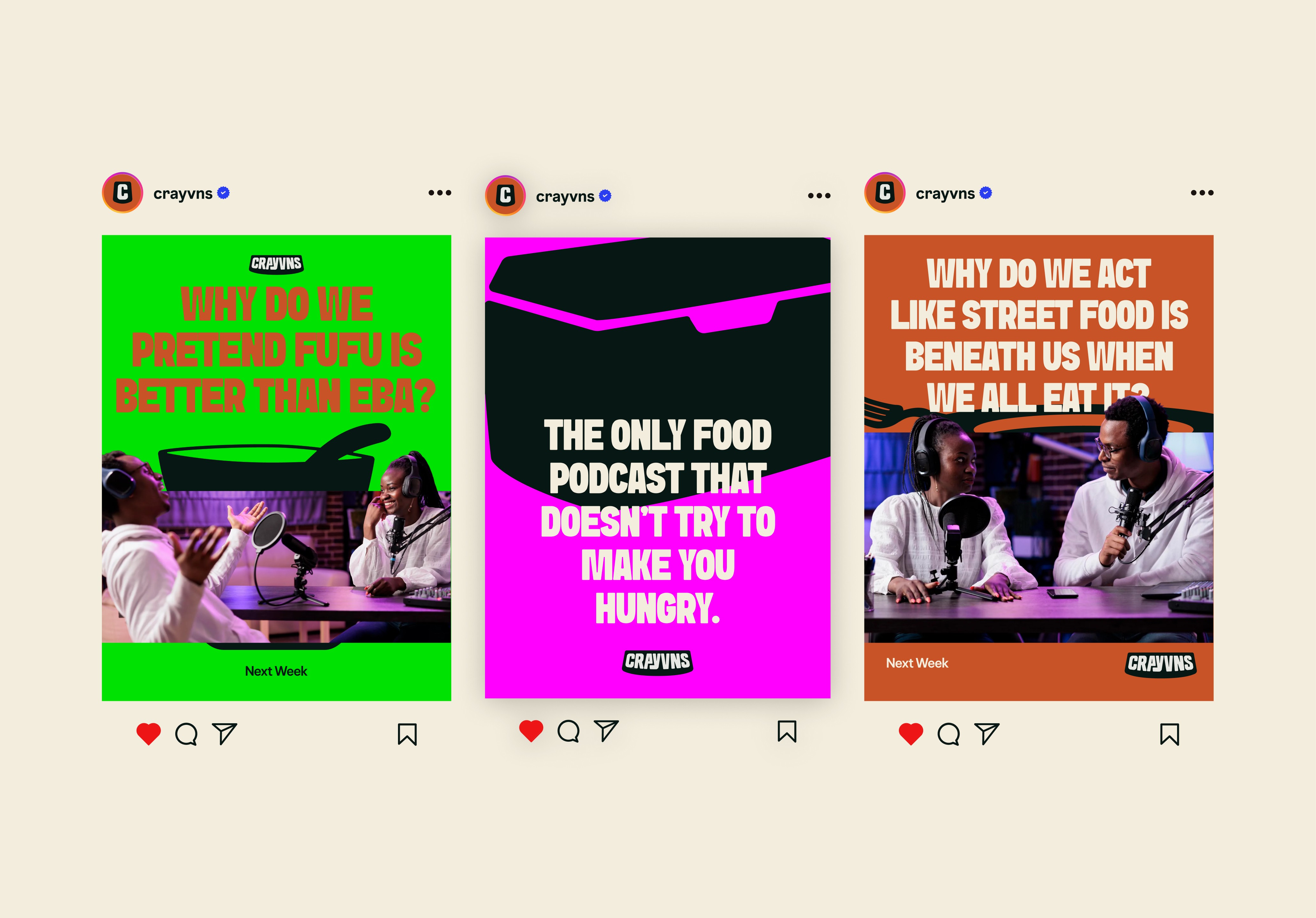The height and width of the screenshot is (918, 1316).
Task: Open the three-dot menu on the green post
Action: [440, 193]
